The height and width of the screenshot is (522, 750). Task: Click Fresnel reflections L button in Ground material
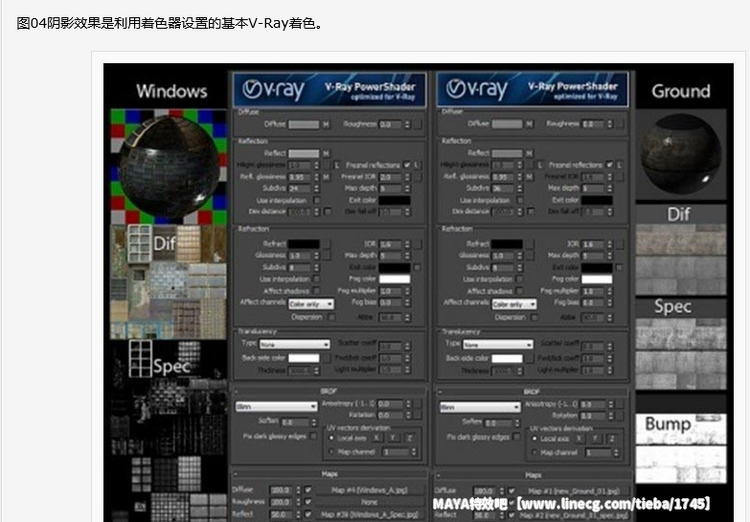pyautogui.click(x=619, y=165)
